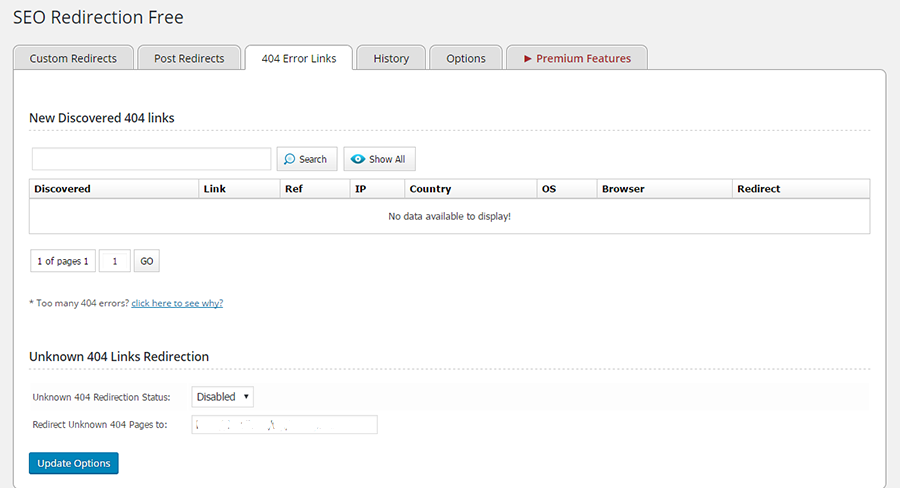The image size is (900, 488).
Task: Click the 'Redirect Unknown 404 Pages to:' label
Action: (100, 425)
